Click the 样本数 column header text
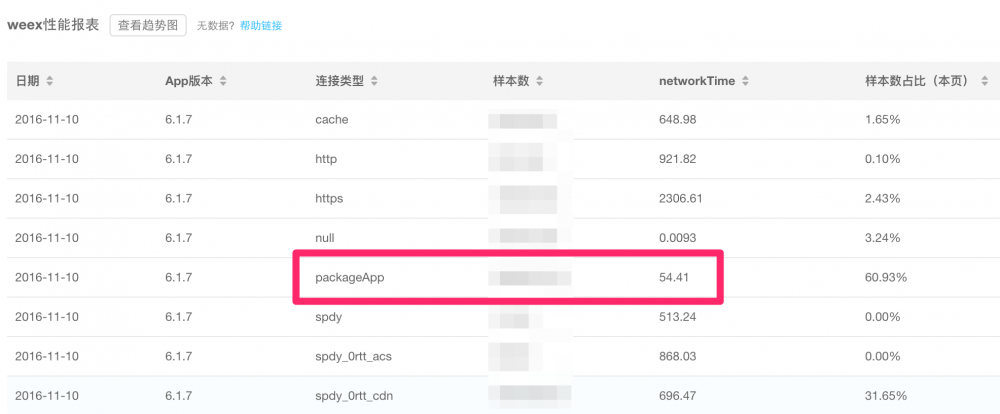 click(511, 81)
